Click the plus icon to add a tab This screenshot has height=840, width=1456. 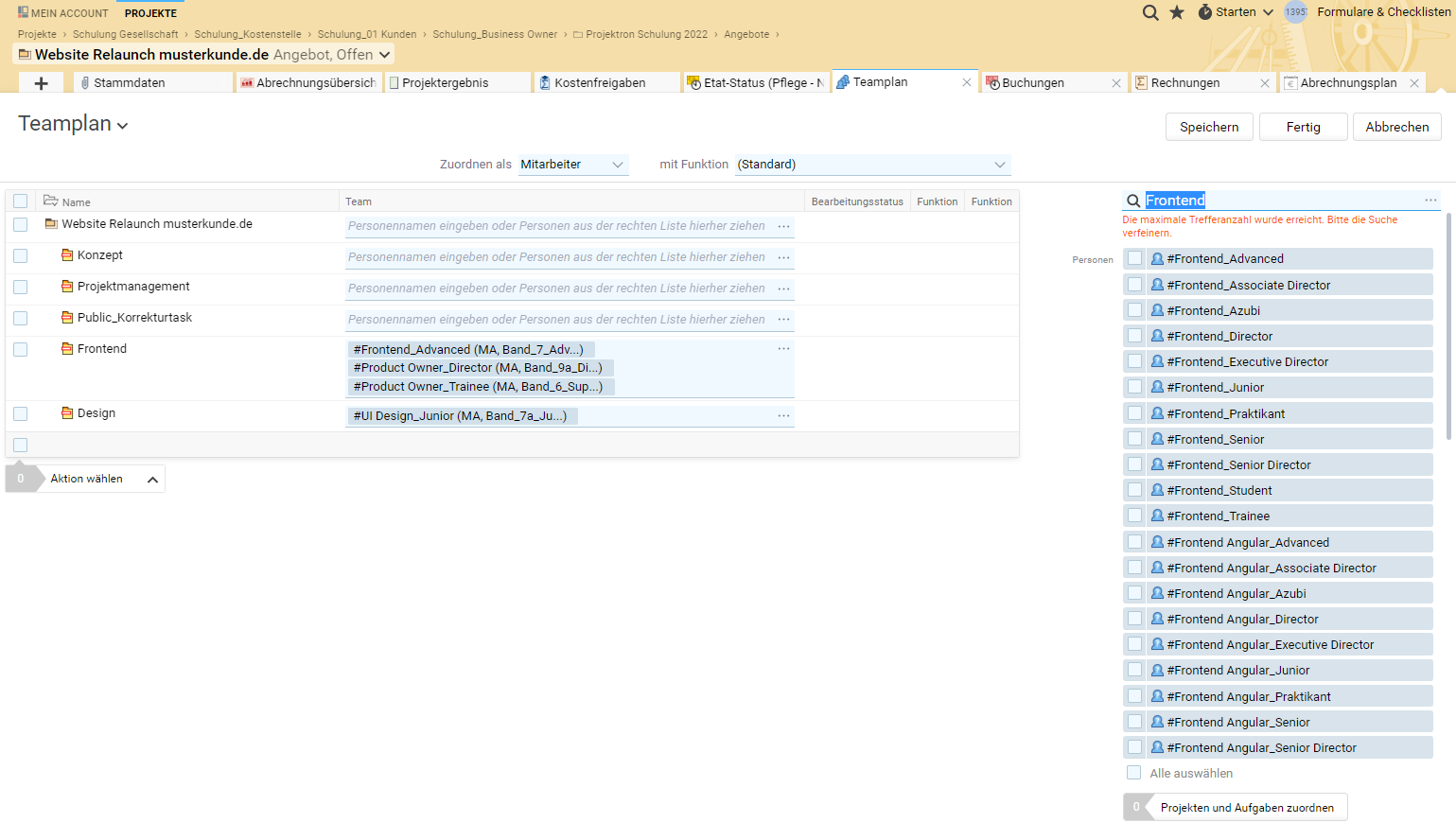pyautogui.click(x=41, y=82)
